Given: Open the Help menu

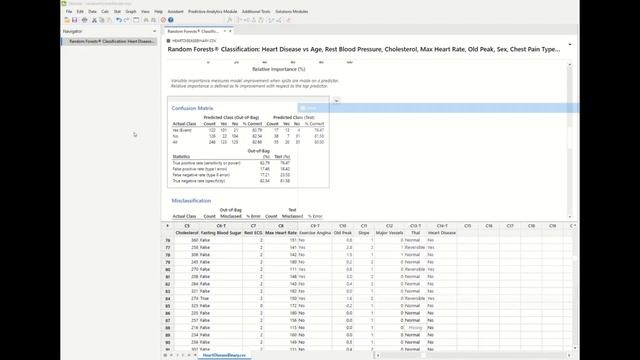Looking at the screenshot, I should (158, 11).
